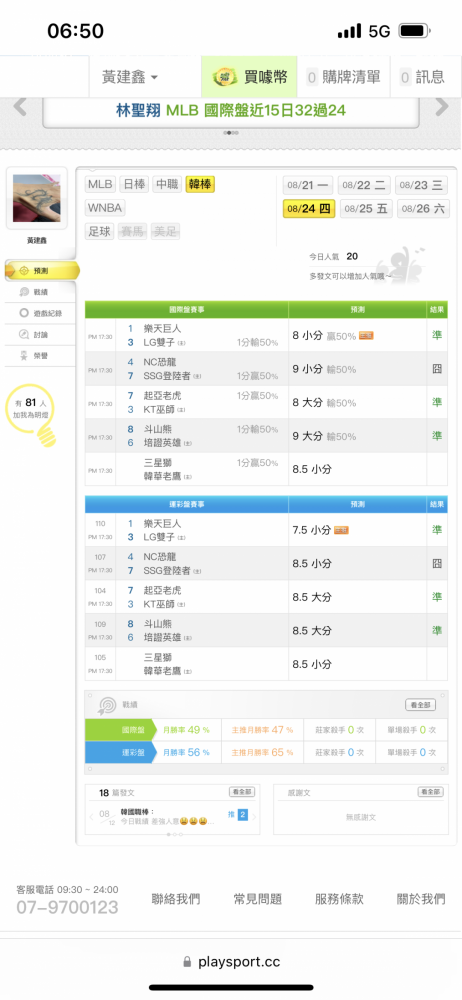Click 看全部 button in 戰績 section
462x1000 pixels.
pos(421,705)
